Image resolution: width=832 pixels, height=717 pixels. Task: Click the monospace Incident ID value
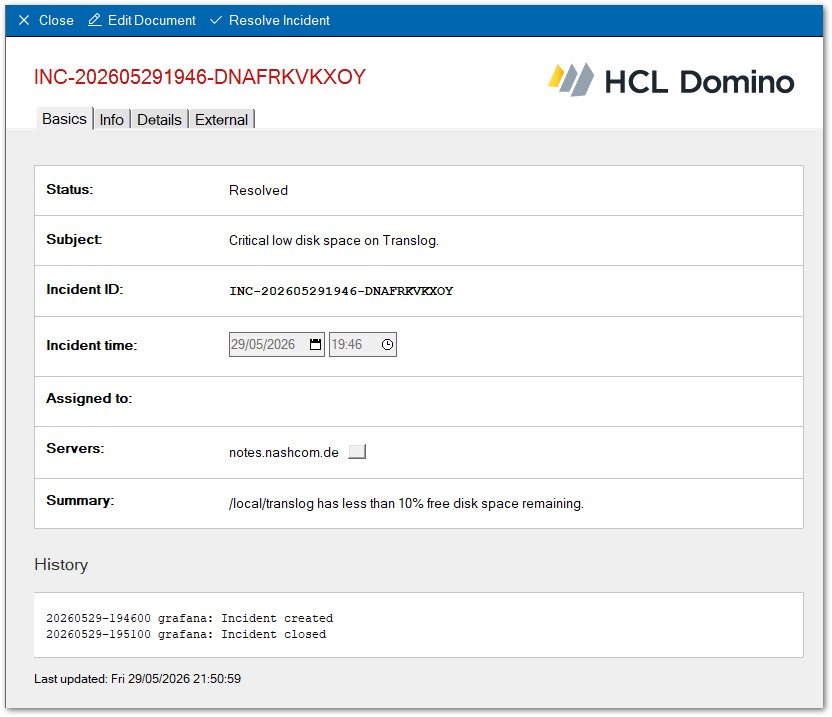[341, 291]
